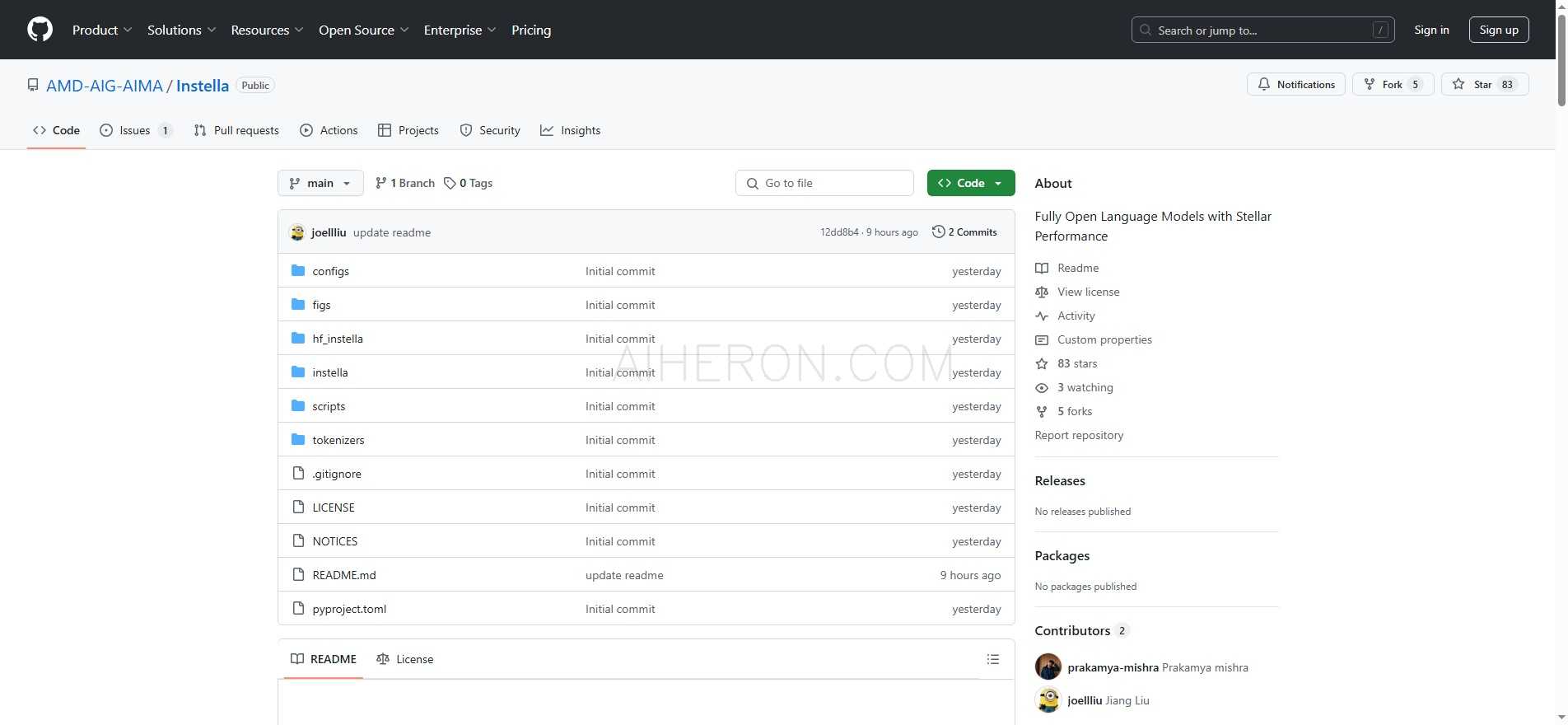Open the Open Source navigation menu
The image size is (1568, 725).
(363, 30)
